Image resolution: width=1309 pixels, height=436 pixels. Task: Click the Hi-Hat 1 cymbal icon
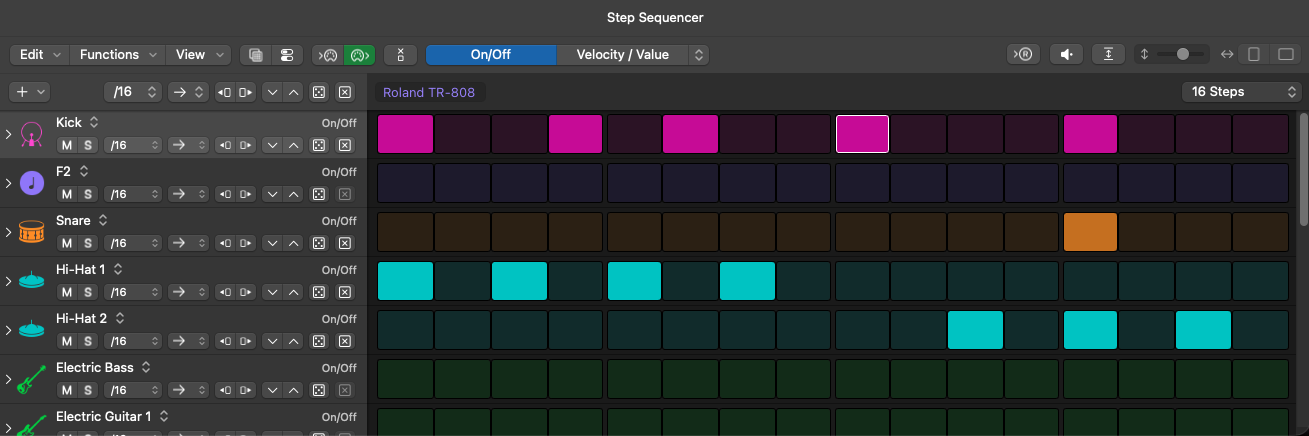point(33,281)
